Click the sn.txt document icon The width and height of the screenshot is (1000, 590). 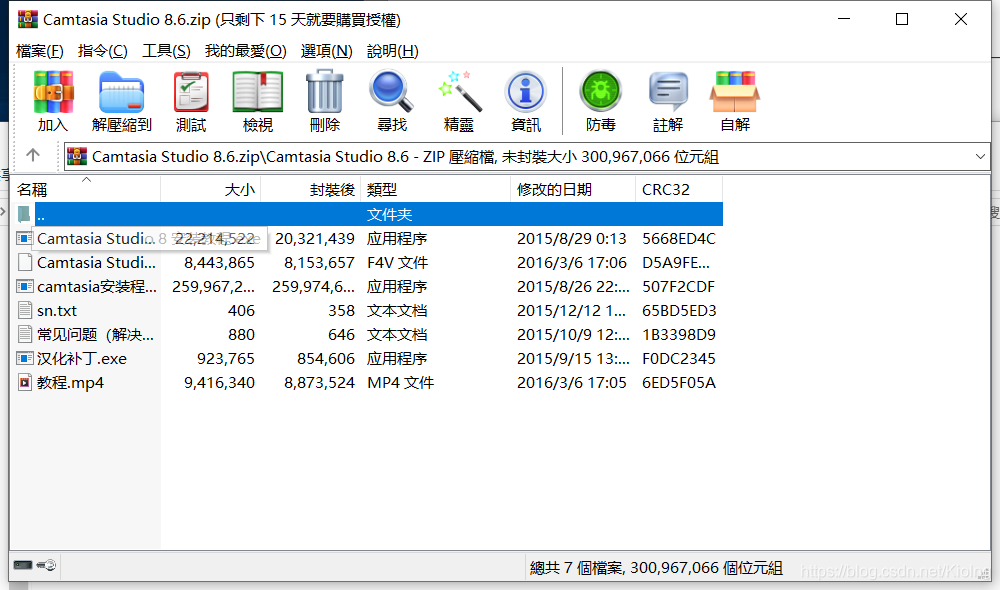[x=24, y=311]
